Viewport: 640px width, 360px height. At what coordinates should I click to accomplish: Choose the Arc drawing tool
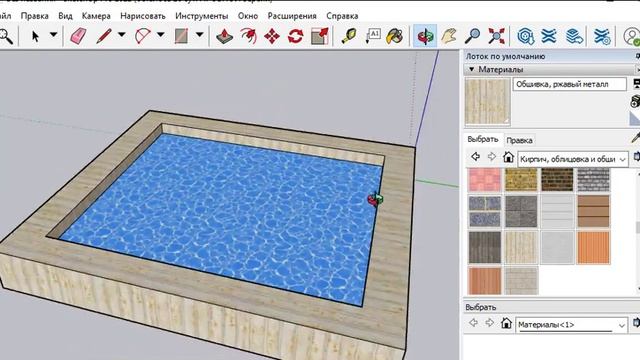pos(142,36)
